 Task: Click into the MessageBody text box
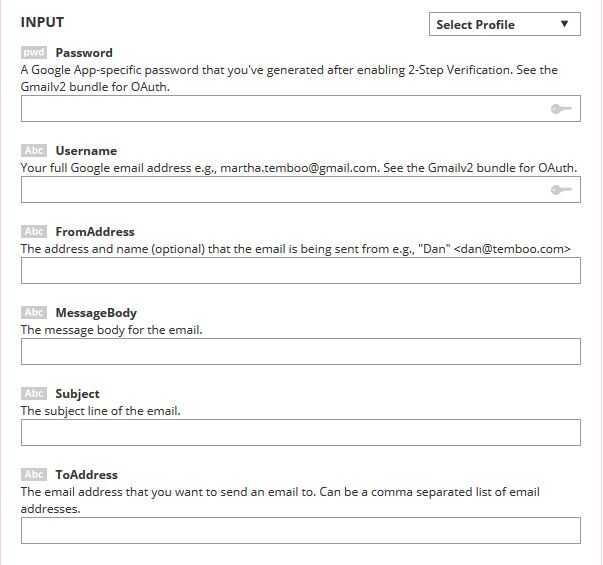[x=300, y=352]
